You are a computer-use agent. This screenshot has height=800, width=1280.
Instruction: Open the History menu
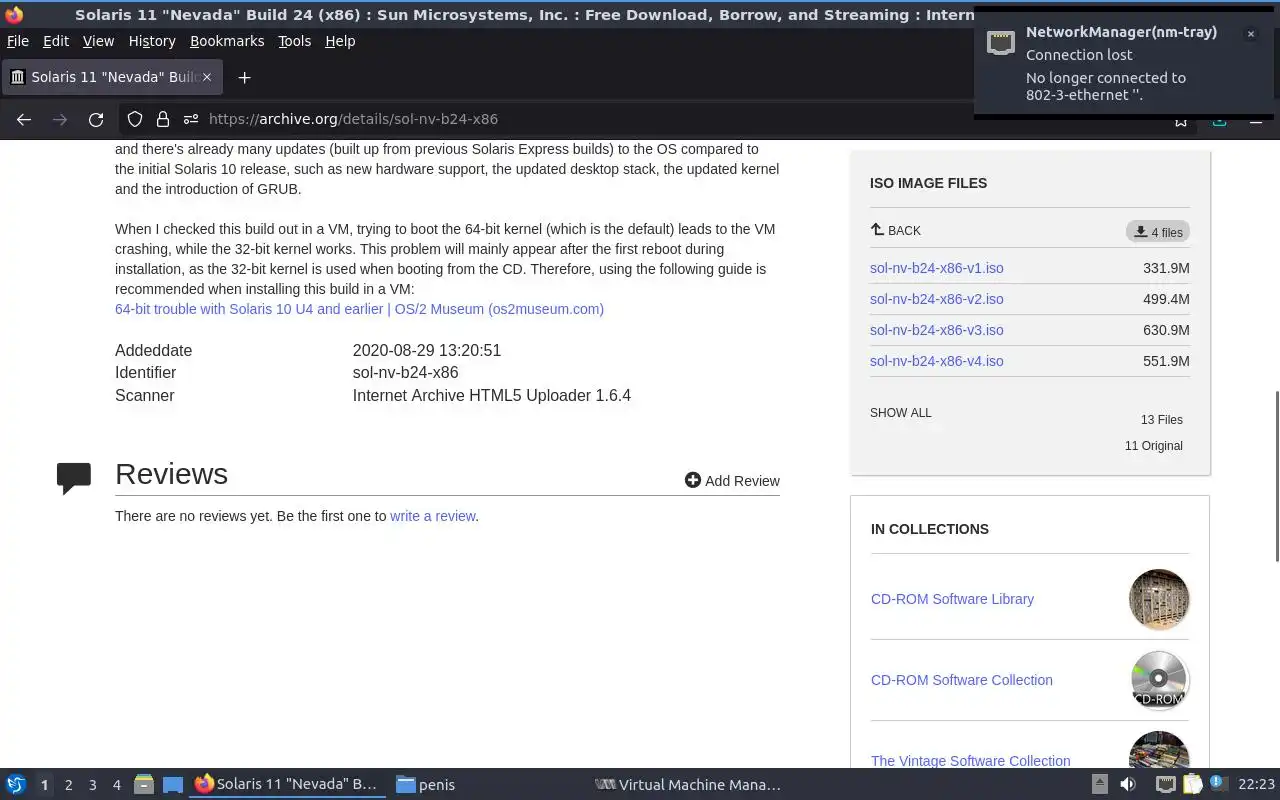point(152,41)
